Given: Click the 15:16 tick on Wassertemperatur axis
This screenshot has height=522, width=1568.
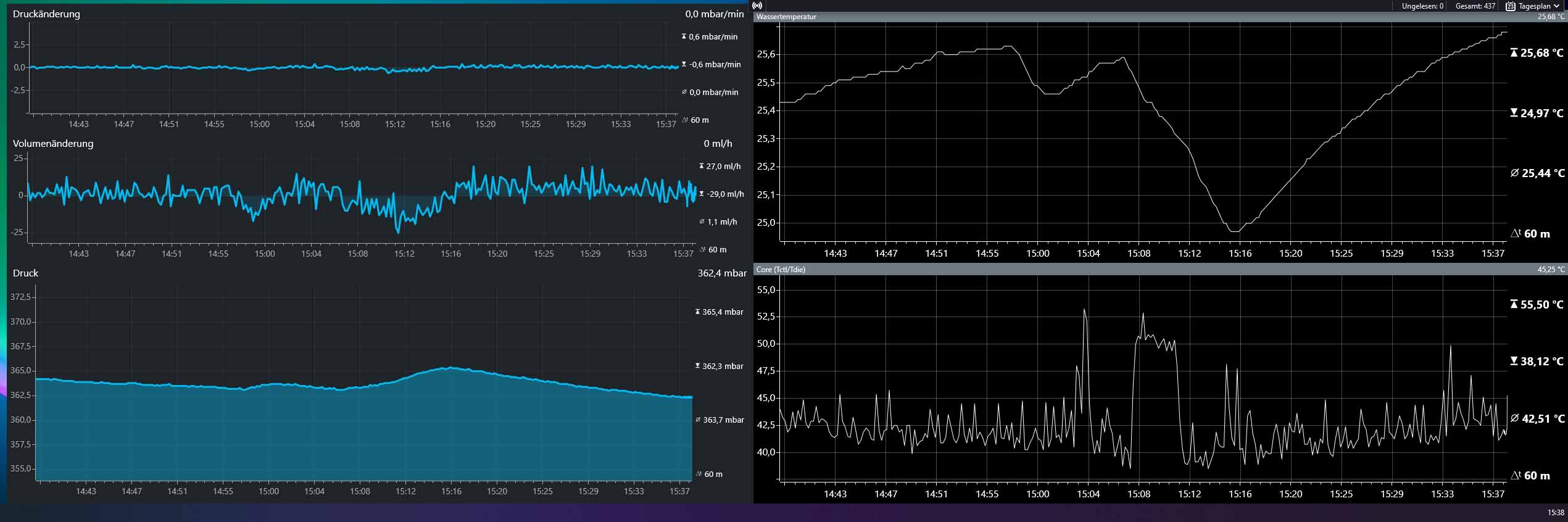Looking at the screenshot, I should [x=1240, y=253].
